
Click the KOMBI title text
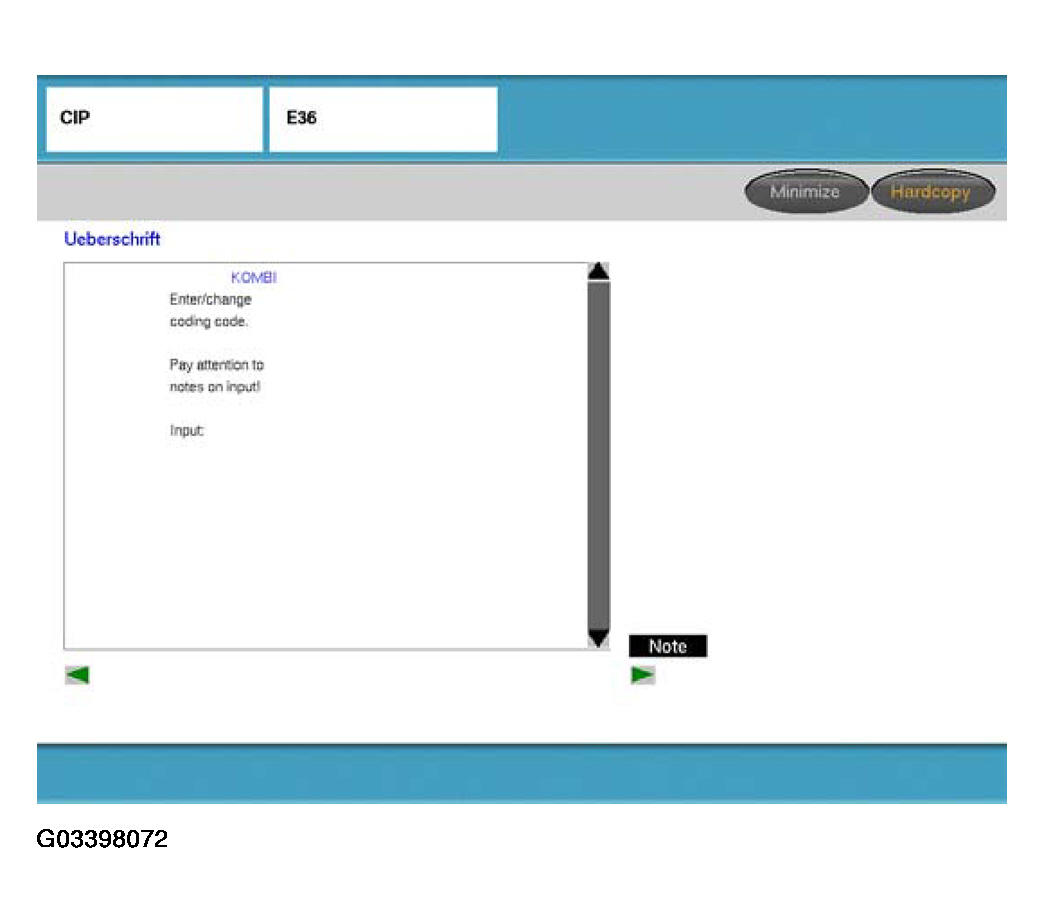pos(253,278)
